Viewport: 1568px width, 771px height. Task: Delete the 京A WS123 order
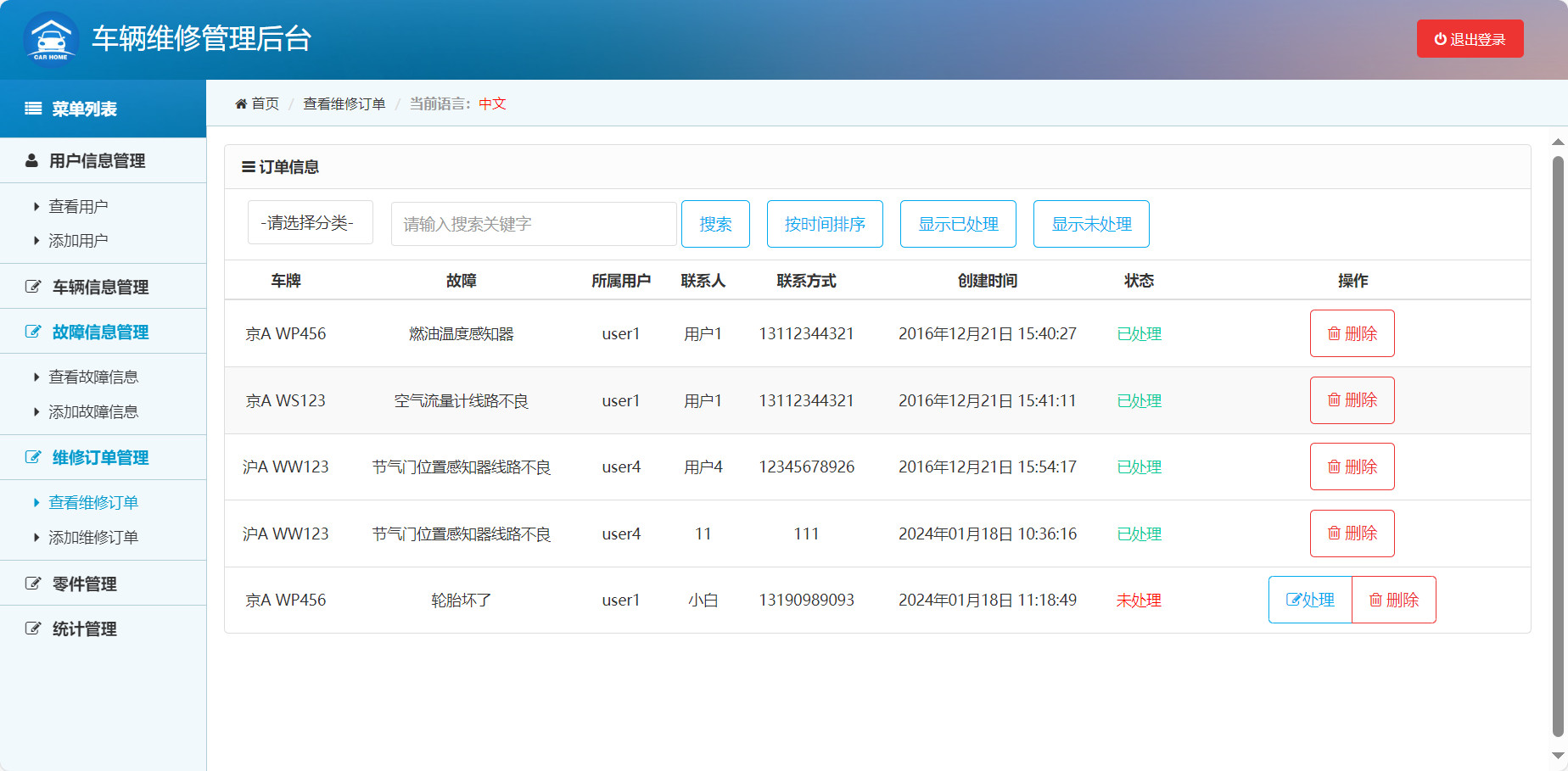pos(1352,400)
